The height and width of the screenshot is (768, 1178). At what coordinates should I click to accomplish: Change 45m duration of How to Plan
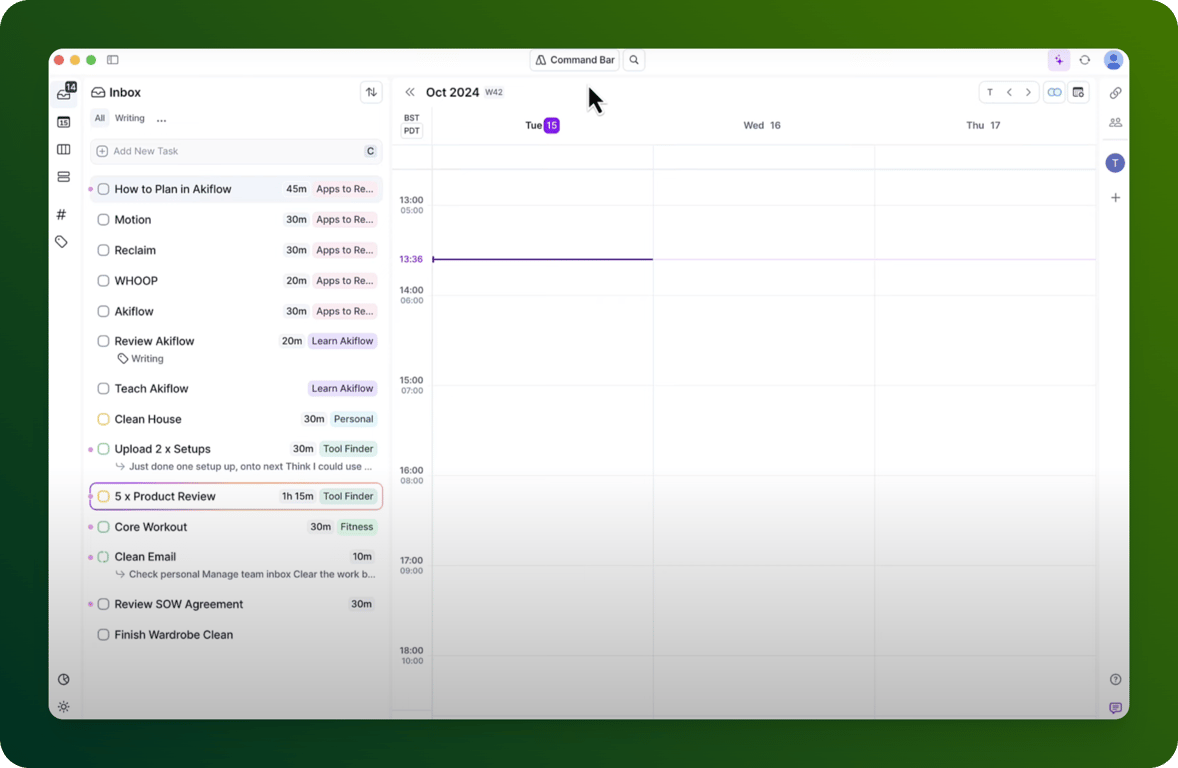[296, 189]
